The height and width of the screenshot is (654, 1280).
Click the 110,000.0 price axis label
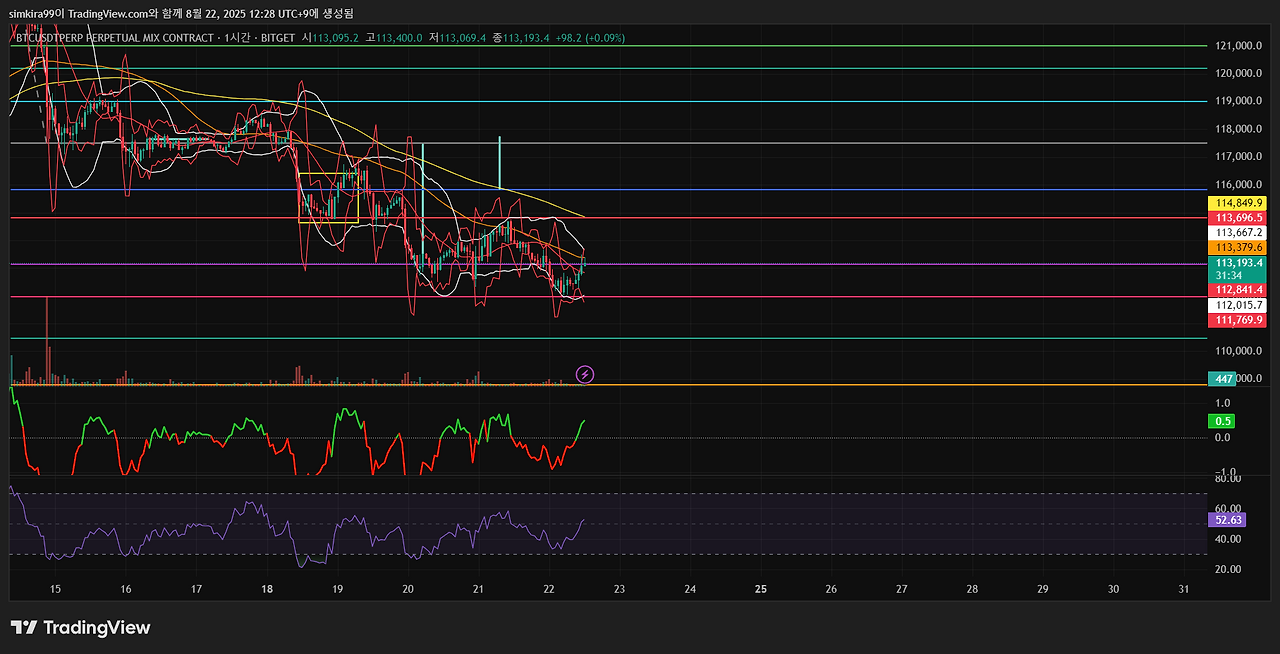(x=1240, y=351)
